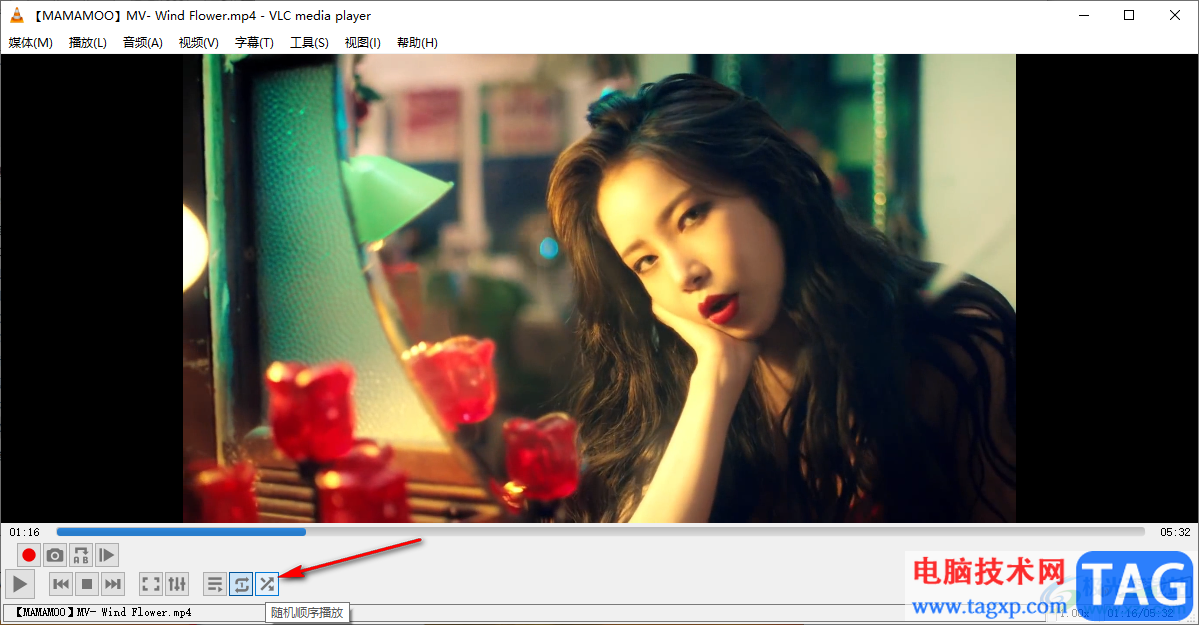
Task: Open the 工具(S) menu
Action: 310,43
